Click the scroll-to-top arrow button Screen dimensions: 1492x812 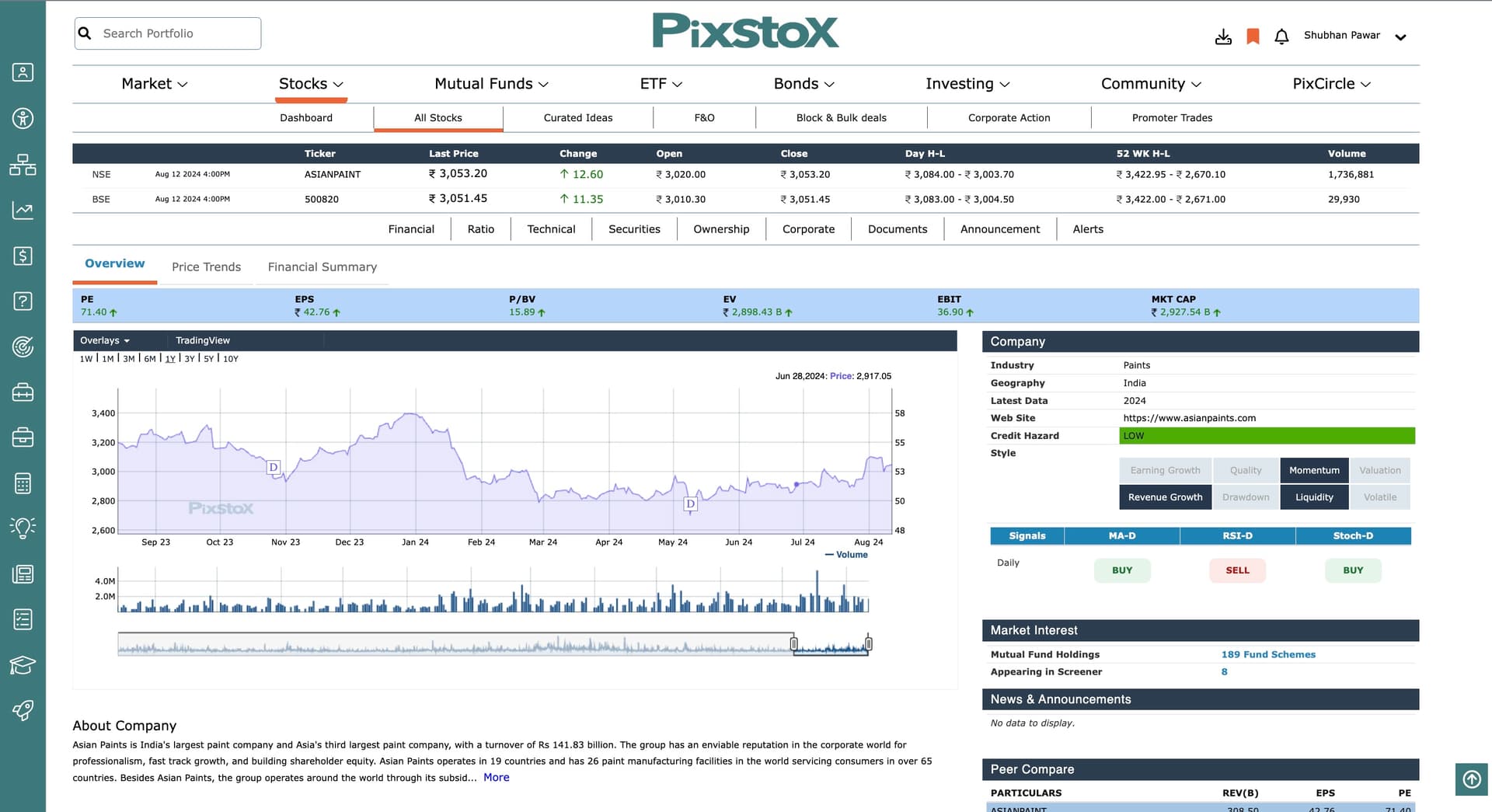1472,779
